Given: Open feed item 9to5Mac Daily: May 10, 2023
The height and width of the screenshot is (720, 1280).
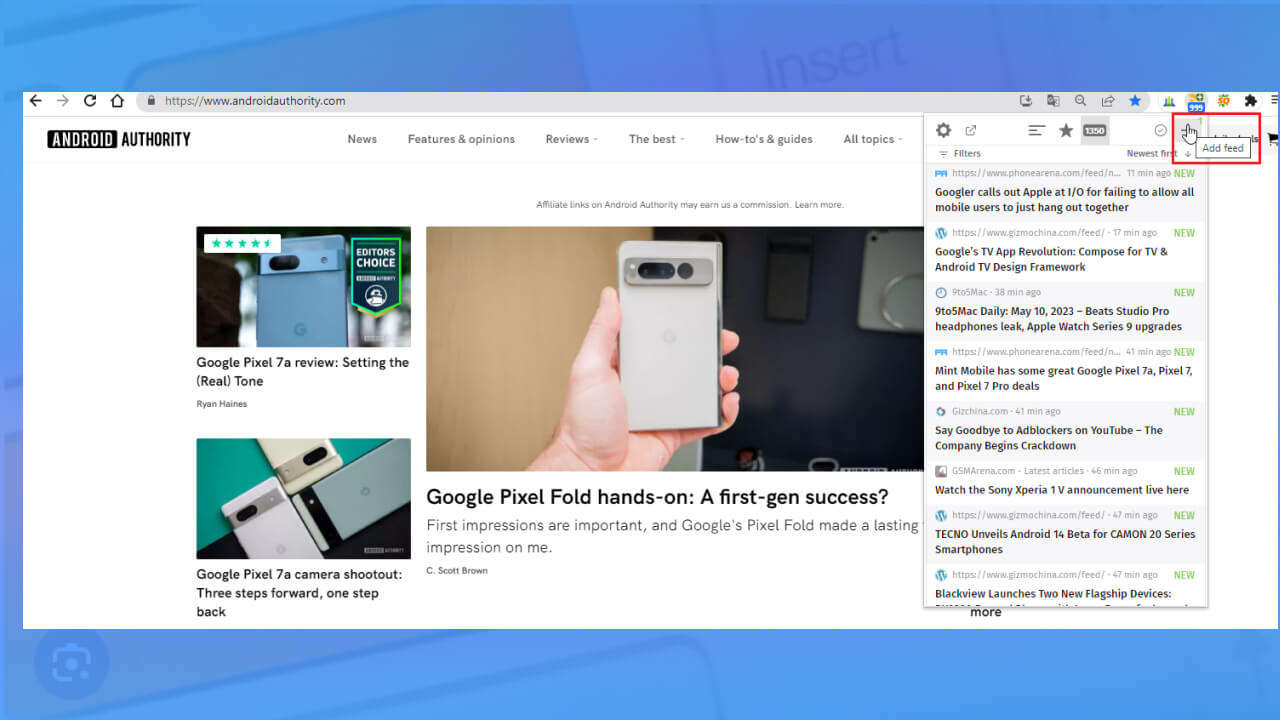Looking at the screenshot, I should [1058, 319].
